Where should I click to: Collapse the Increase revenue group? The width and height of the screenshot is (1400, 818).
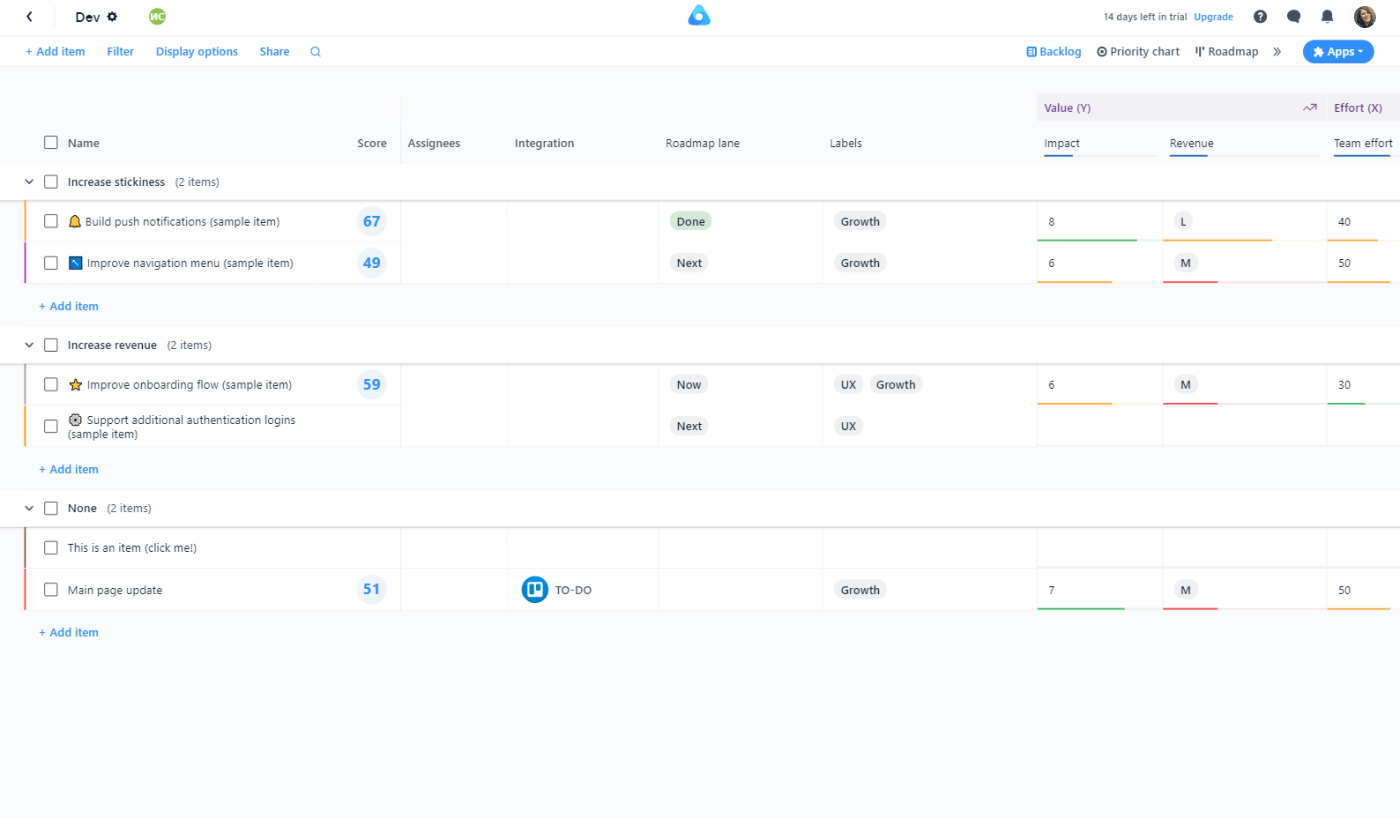[x=29, y=345]
